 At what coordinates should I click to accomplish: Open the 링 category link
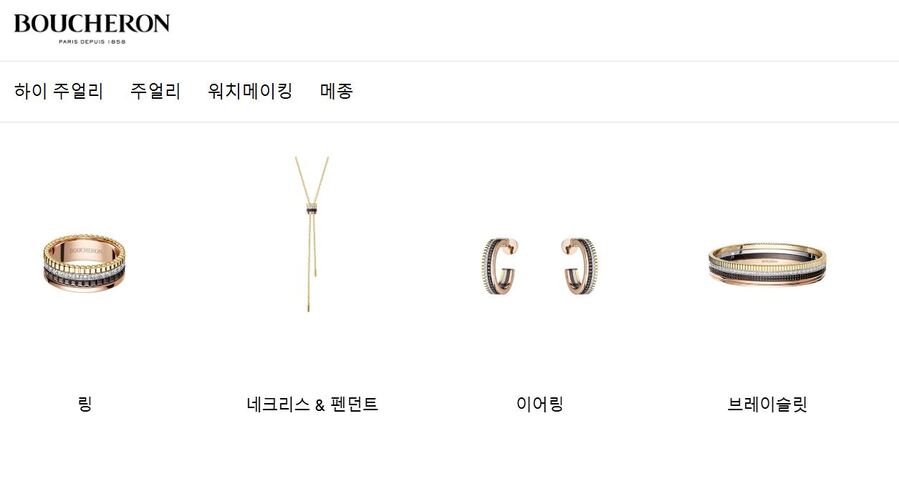(84, 403)
